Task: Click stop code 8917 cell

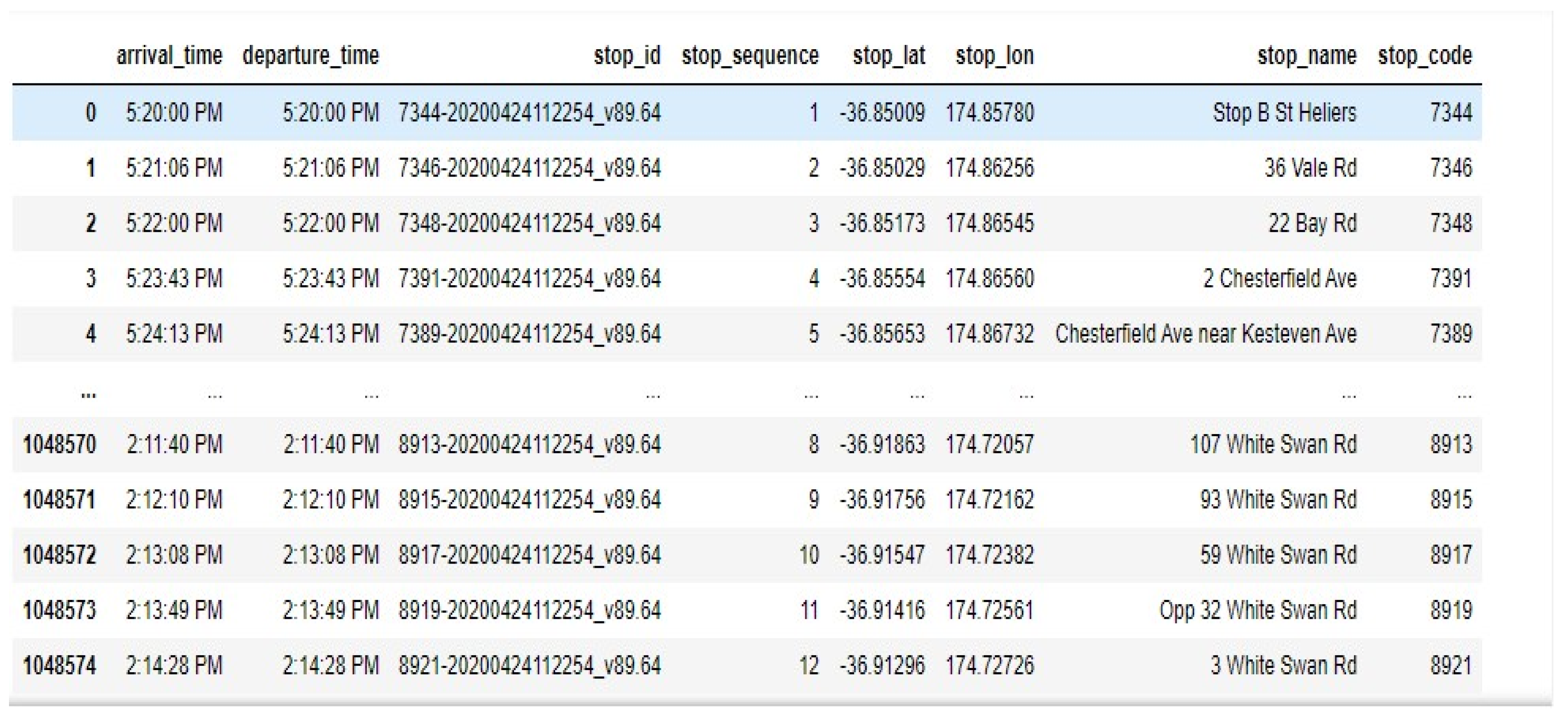Action: 1450,555
